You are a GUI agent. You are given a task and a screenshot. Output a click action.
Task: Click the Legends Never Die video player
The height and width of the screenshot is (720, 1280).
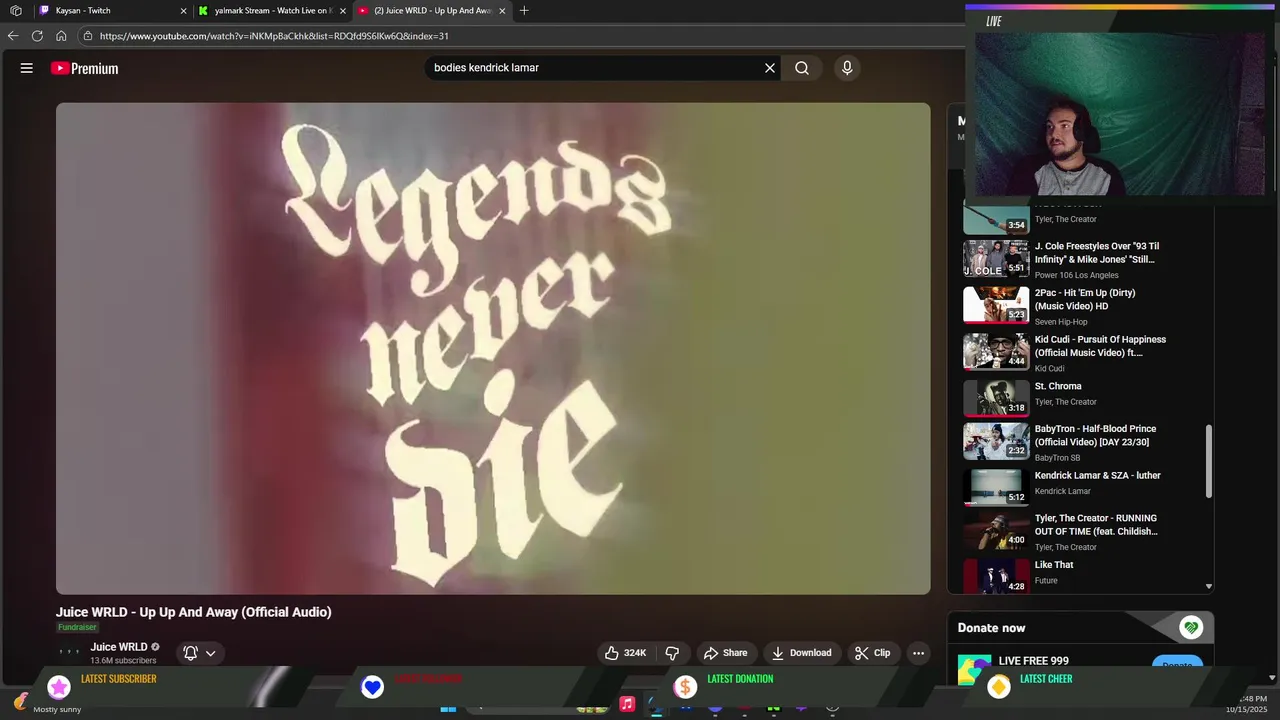(493, 348)
